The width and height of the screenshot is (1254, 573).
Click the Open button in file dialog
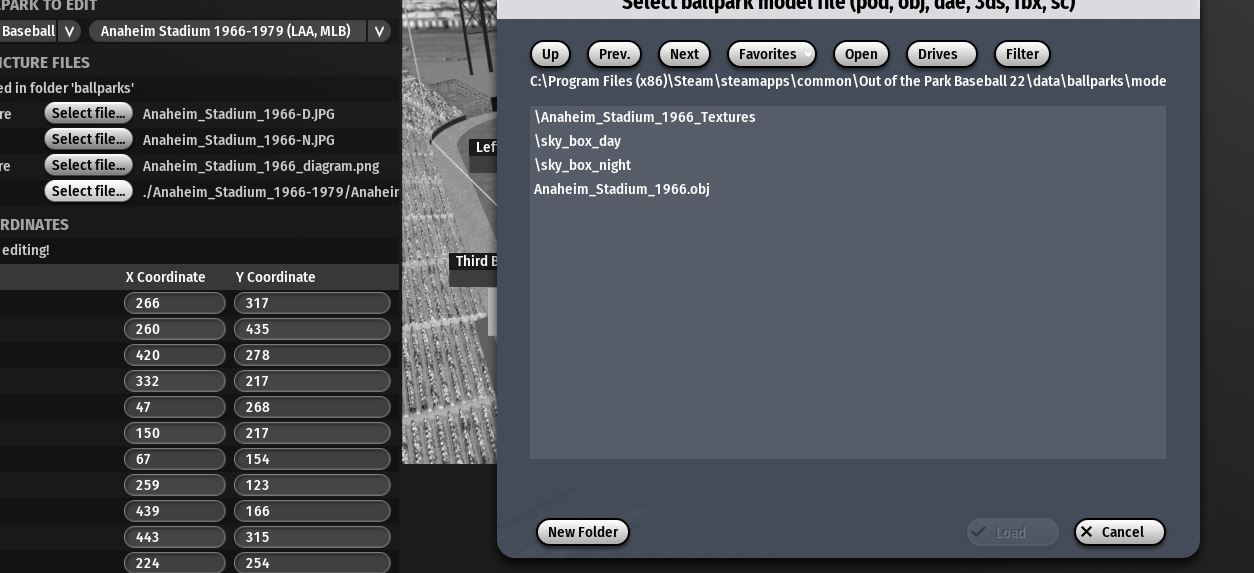pyautogui.click(x=860, y=54)
